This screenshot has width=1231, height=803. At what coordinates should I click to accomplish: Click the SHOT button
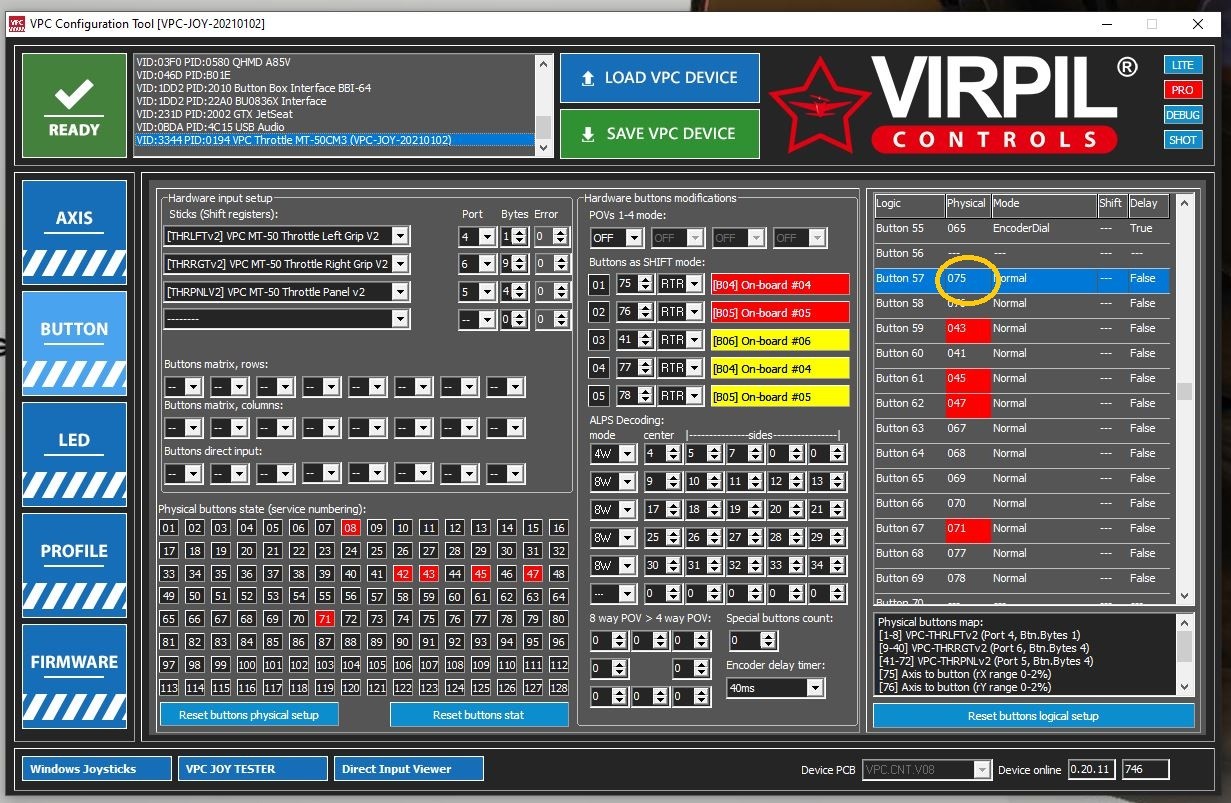click(1183, 140)
